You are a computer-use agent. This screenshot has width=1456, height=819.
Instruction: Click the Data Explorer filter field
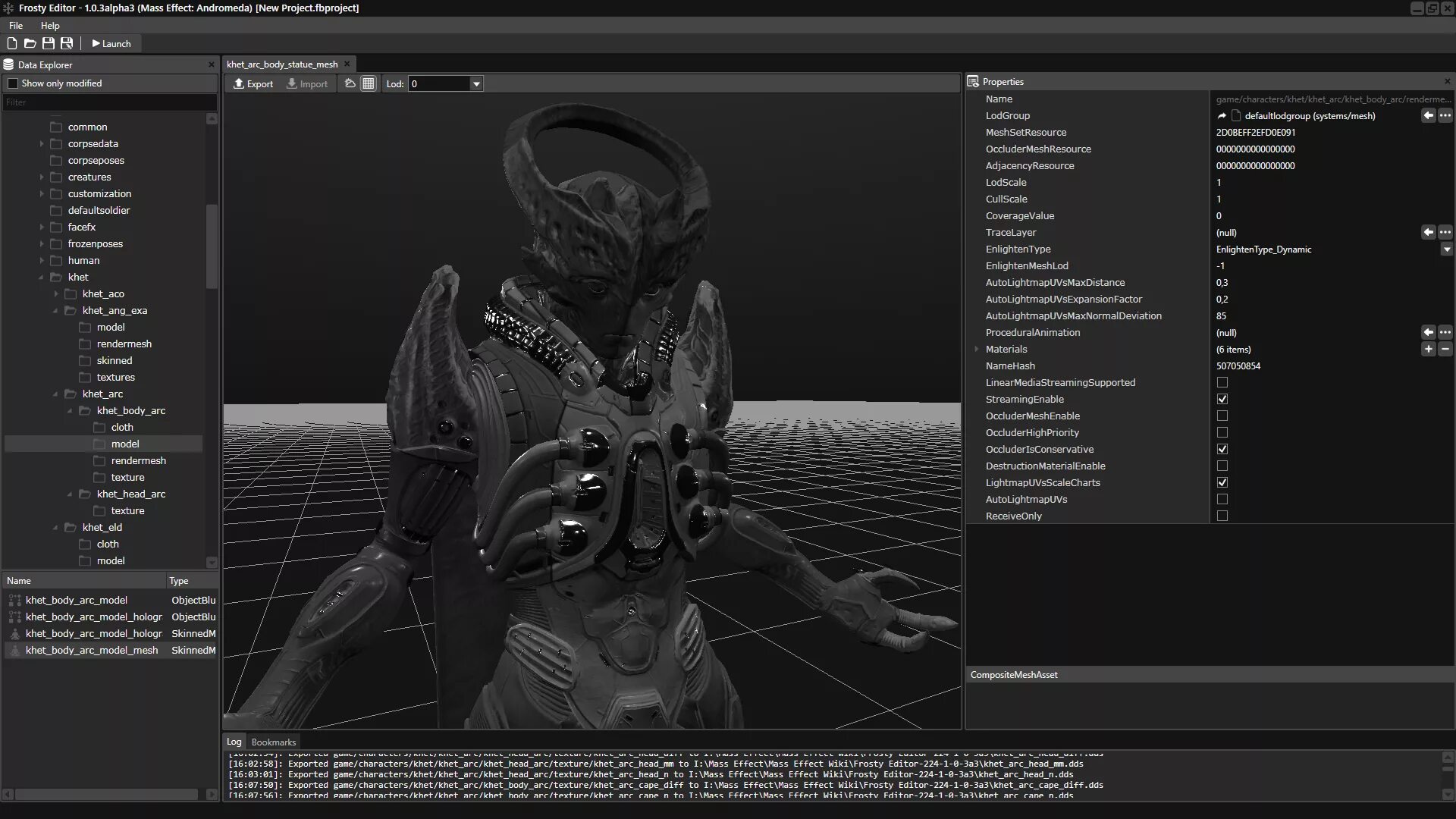pos(110,102)
